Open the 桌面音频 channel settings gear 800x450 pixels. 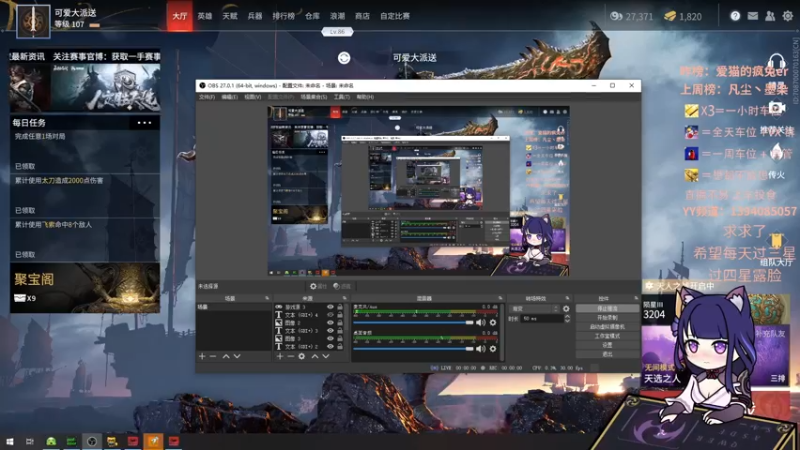point(493,348)
